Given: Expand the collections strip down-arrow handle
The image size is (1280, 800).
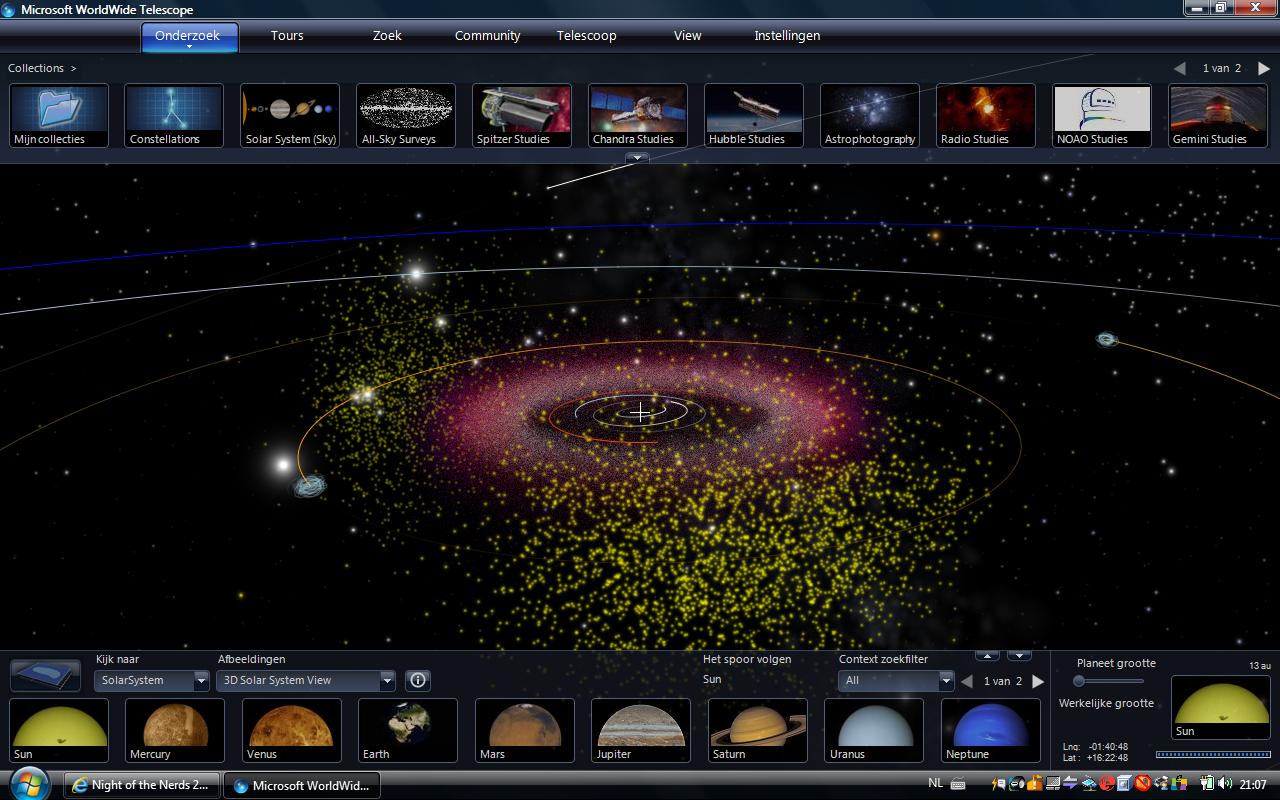Looking at the screenshot, I should click(637, 158).
